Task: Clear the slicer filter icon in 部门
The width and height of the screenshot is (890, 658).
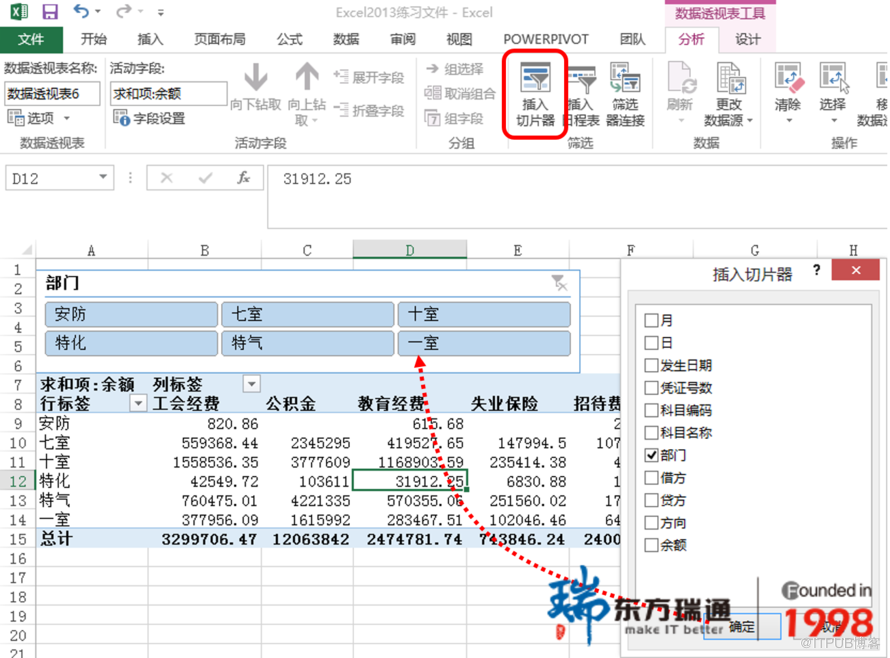Action: pyautogui.click(x=559, y=283)
